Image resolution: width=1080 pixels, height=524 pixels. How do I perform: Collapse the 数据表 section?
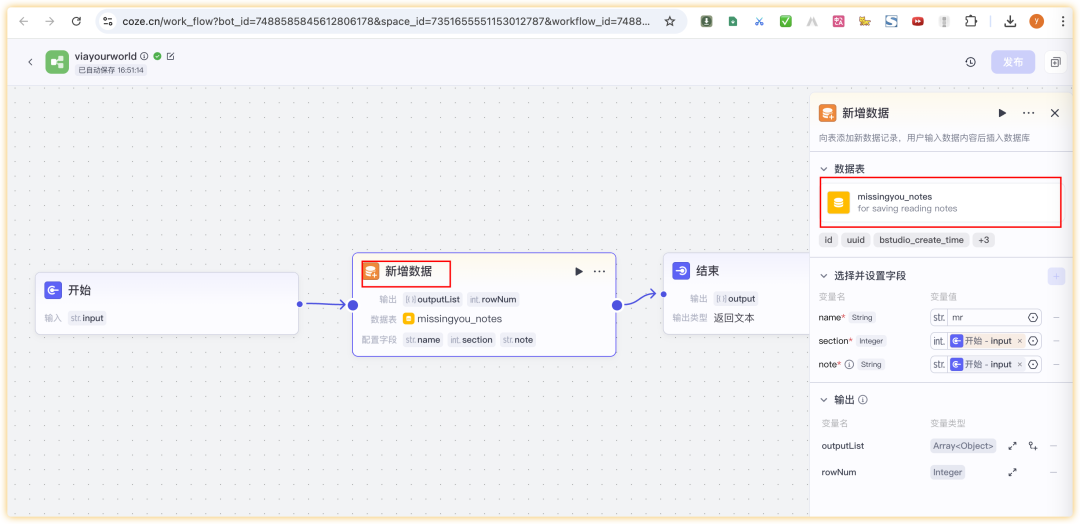(823, 169)
